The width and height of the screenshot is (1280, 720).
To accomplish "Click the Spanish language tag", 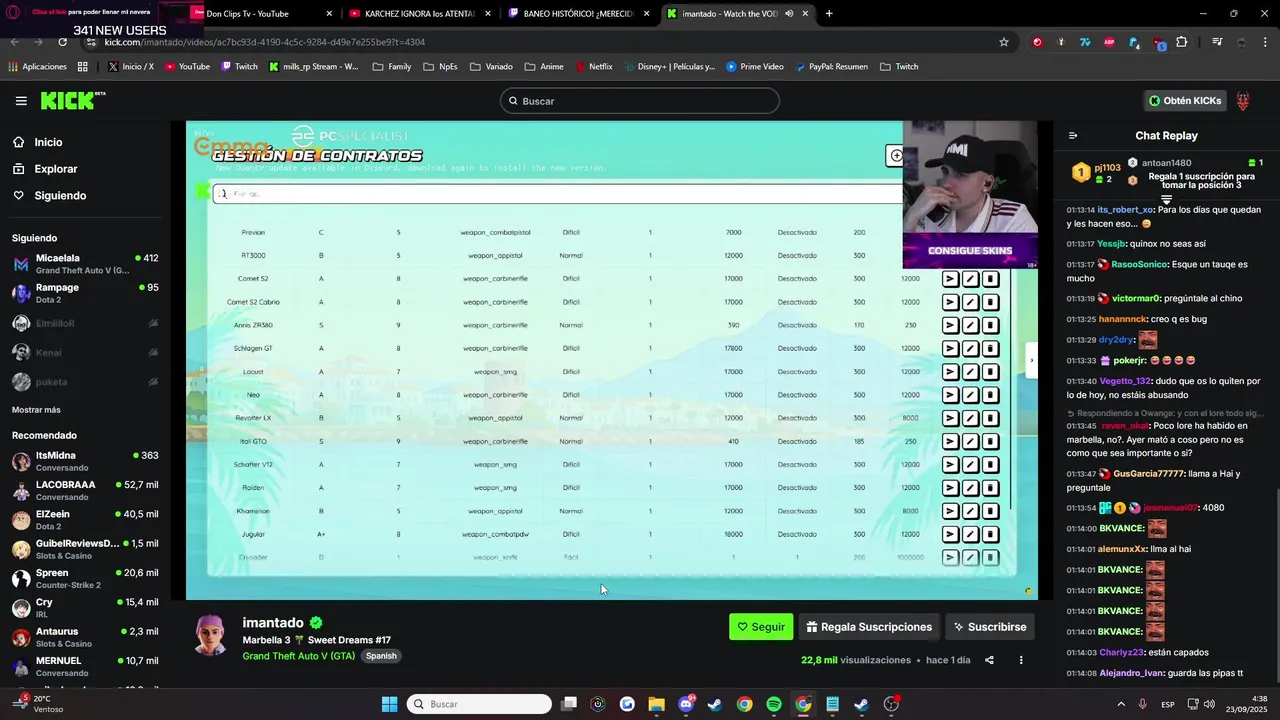I will point(381,656).
